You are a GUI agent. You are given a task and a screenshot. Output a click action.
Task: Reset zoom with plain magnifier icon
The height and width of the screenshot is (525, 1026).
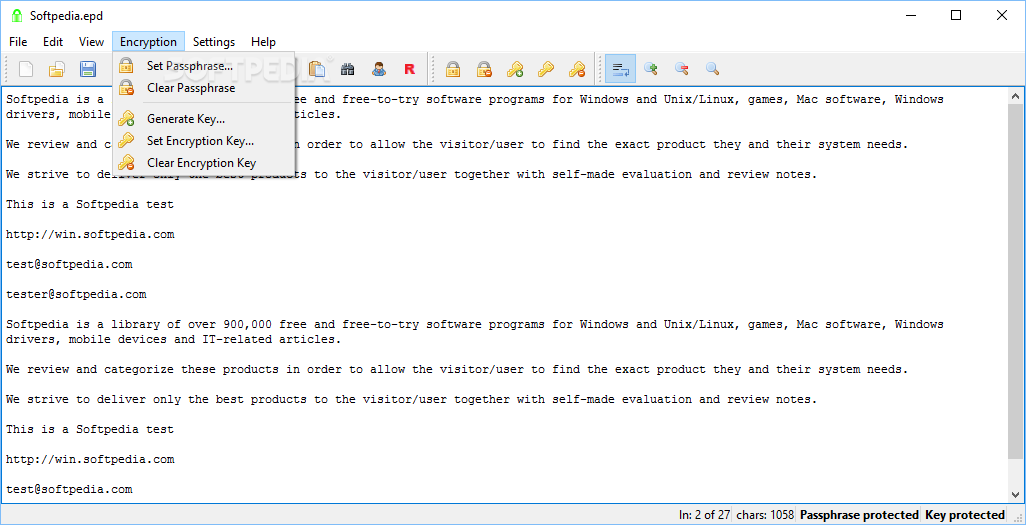coord(713,69)
